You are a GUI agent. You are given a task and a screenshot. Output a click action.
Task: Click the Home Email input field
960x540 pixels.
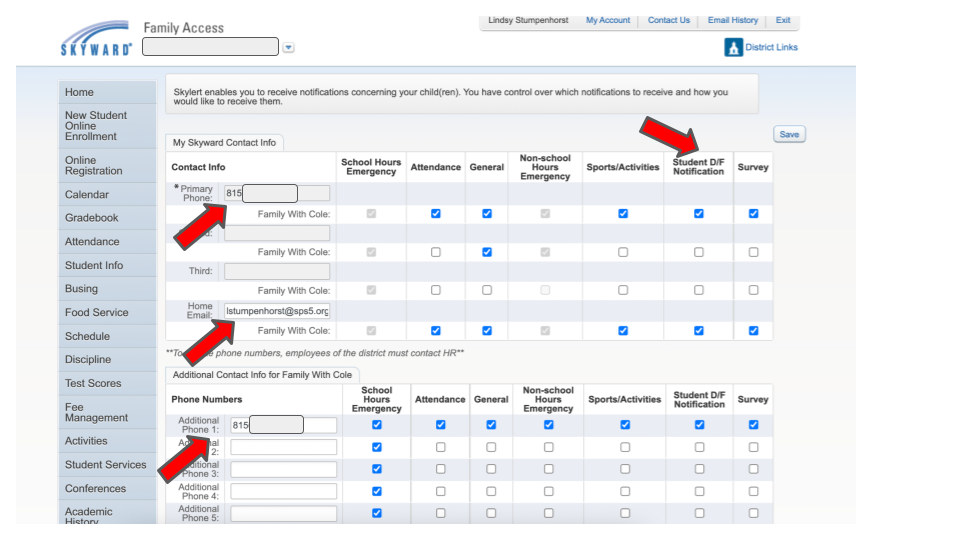point(277,311)
